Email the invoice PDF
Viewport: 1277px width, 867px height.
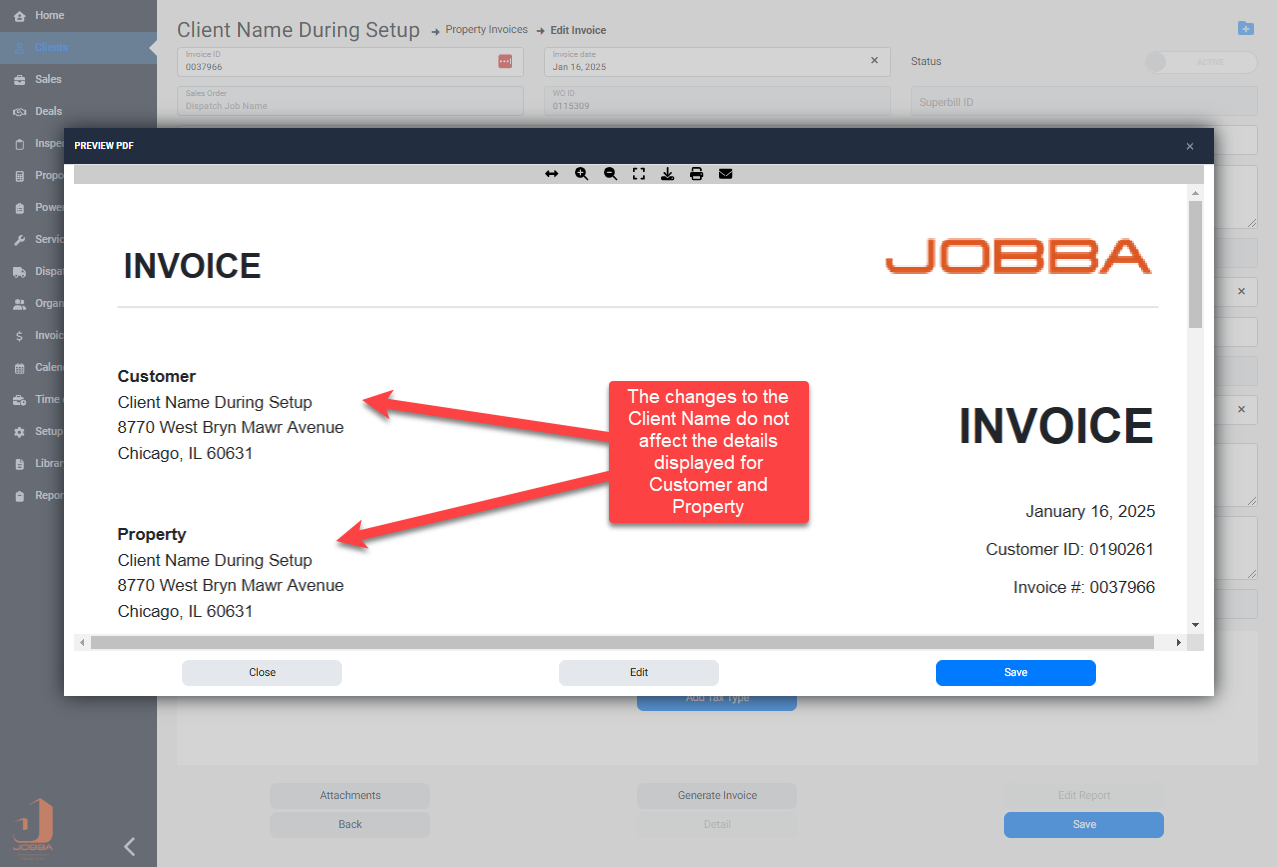point(726,174)
